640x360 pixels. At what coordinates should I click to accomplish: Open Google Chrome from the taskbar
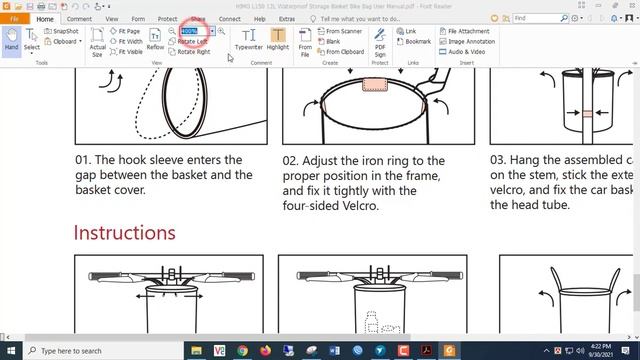pos(242,351)
